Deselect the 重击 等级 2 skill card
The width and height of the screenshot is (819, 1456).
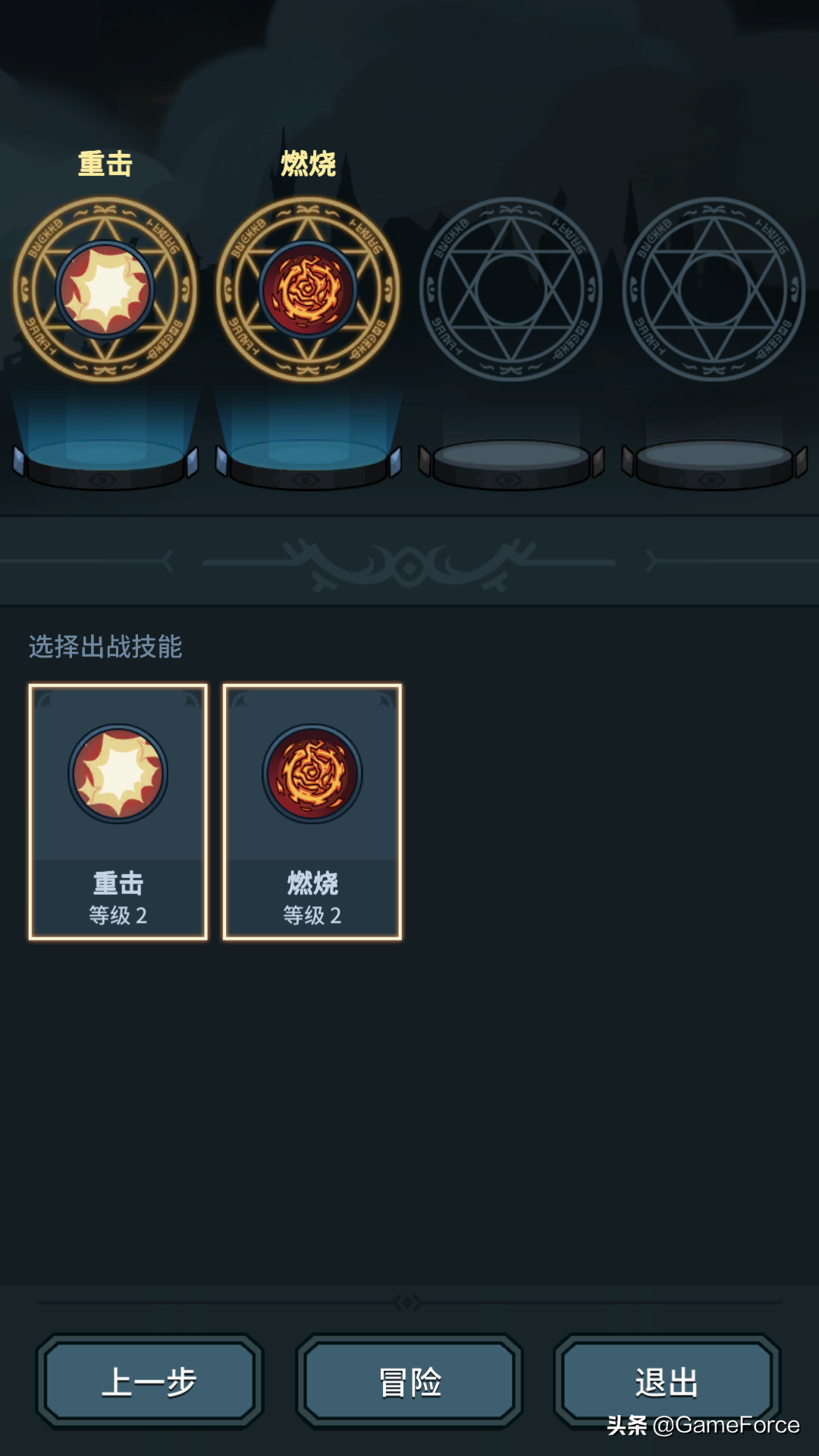coord(118,812)
